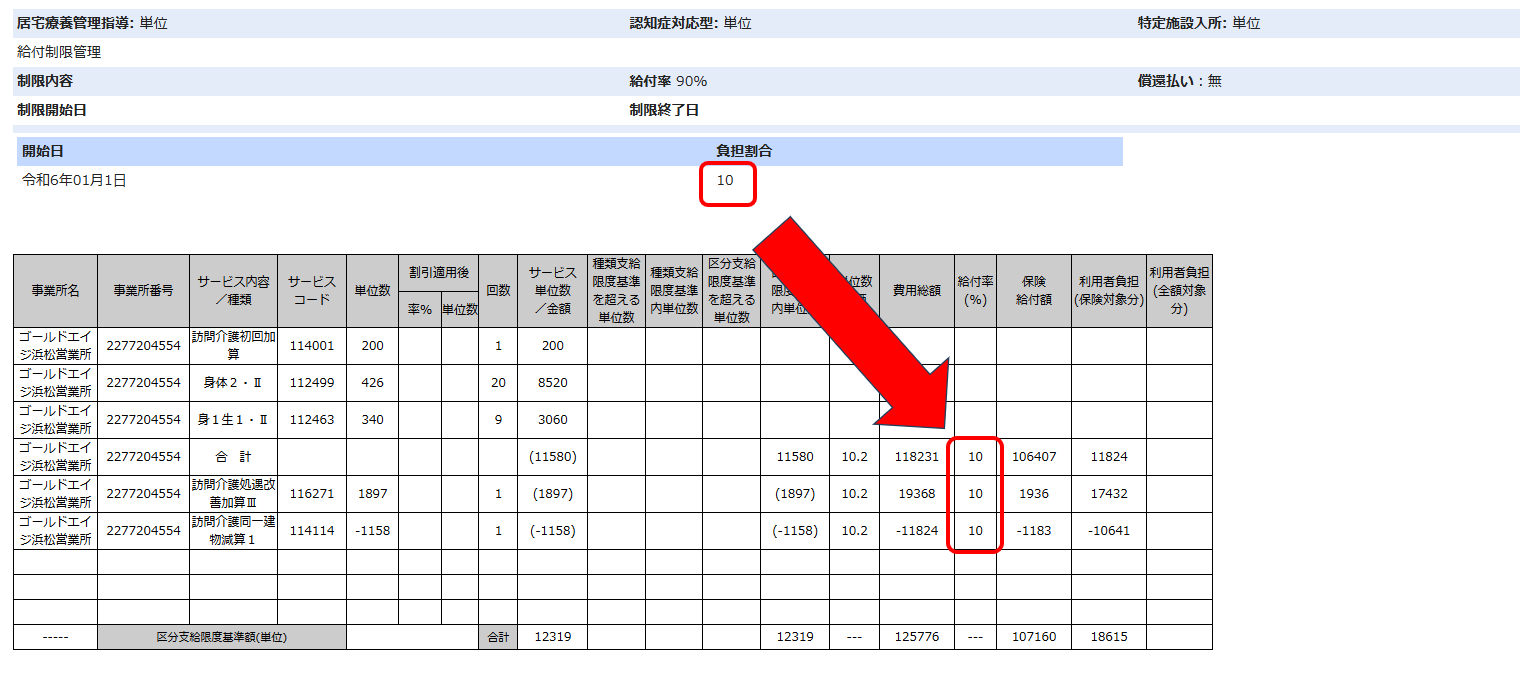Click the 区分支給限度基準額(単位) footer cell

(222, 637)
